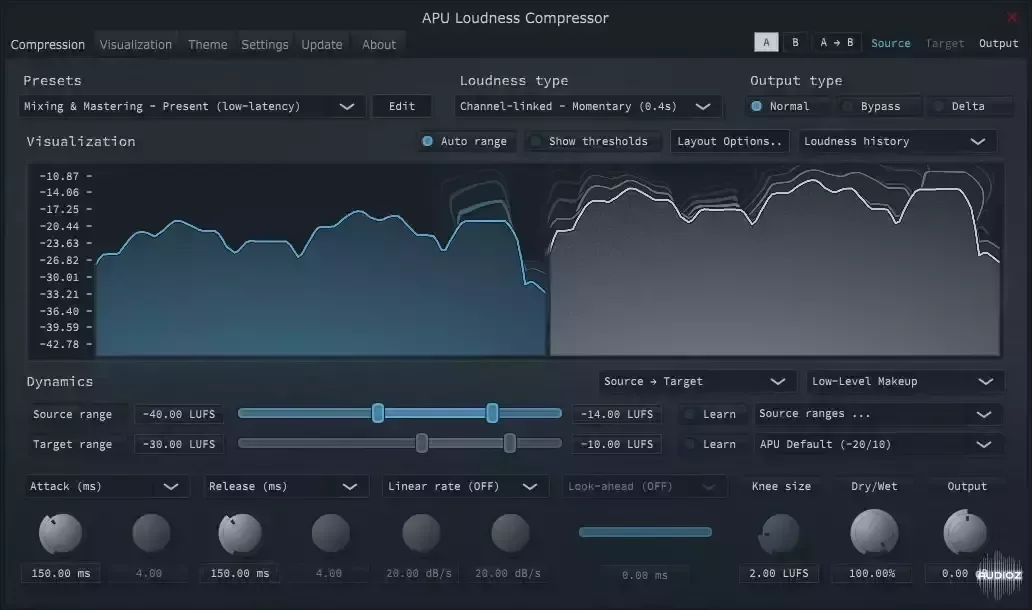The width and height of the screenshot is (1032, 610).
Task: Open the Presets dropdown
Action: coord(192,106)
